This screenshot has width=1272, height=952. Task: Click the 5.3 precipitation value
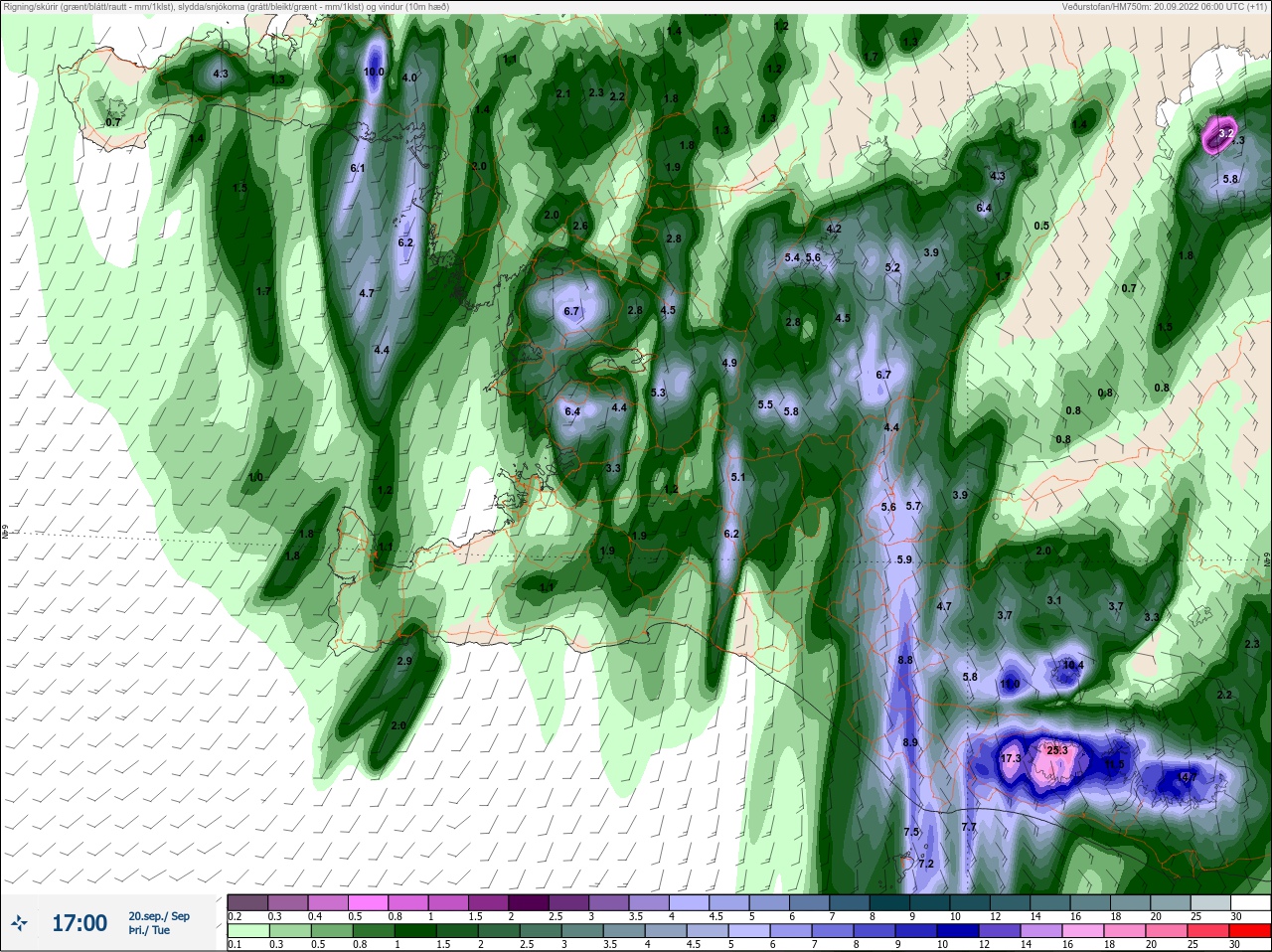(x=658, y=393)
